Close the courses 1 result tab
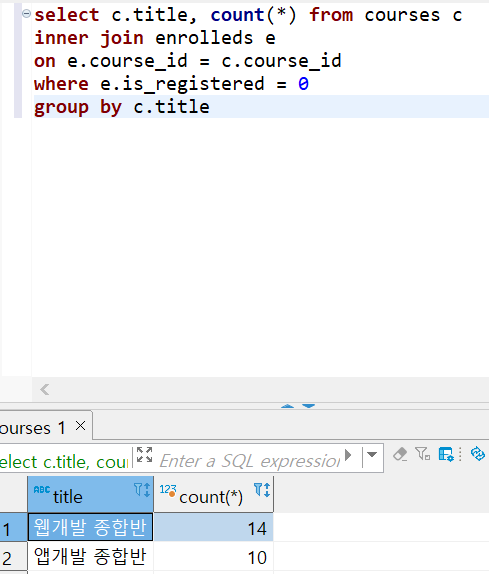This screenshot has height=574, width=489. click(81, 426)
